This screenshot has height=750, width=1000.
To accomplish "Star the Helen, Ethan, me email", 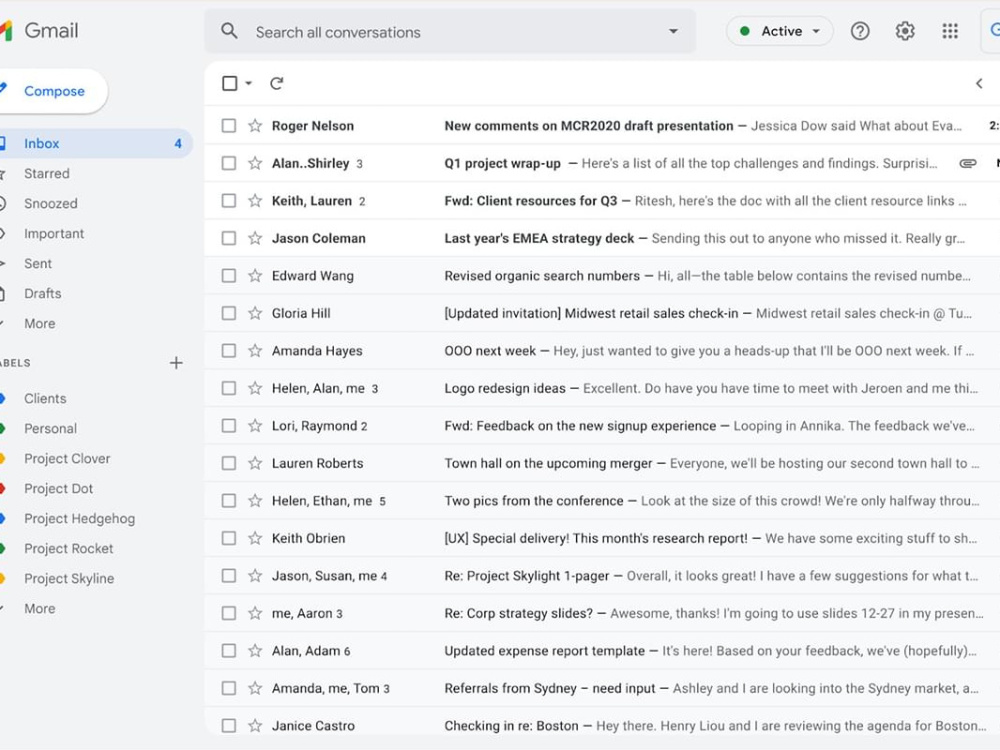I will coord(255,501).
